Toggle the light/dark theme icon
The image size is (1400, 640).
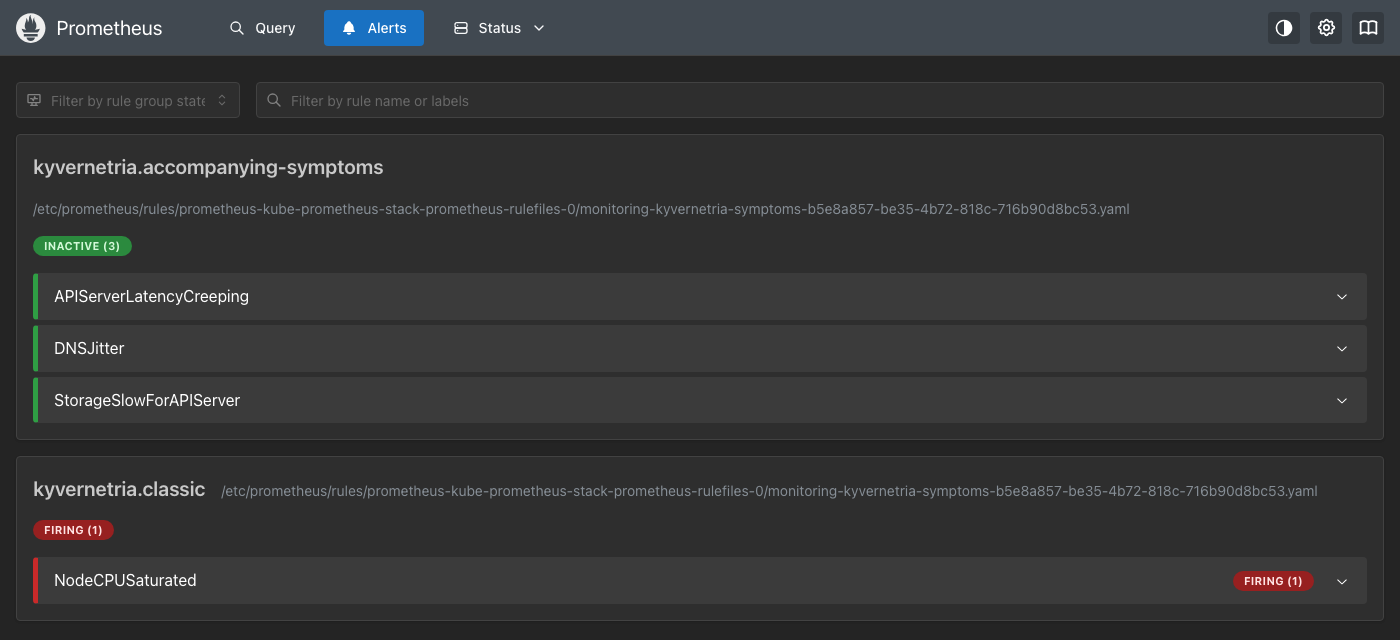pyautogui.click(x=1284, y=28)
